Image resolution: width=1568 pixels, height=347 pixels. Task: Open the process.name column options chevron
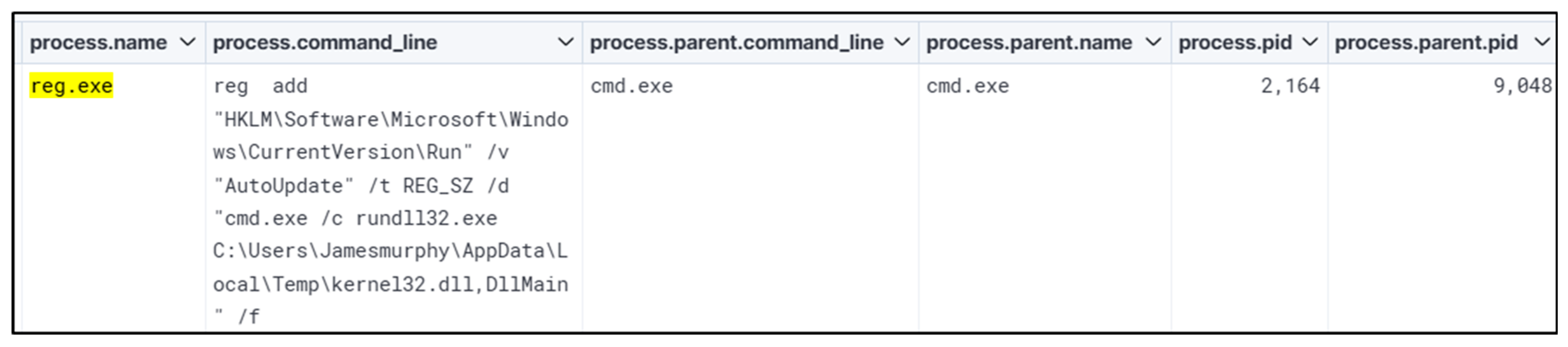(x=188, y=43)
